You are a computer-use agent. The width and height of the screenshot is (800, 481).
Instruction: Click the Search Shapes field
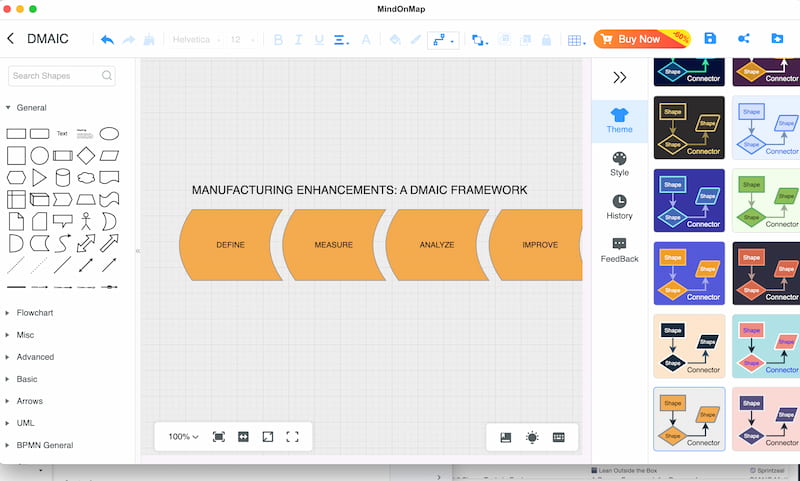coord(62,75)
